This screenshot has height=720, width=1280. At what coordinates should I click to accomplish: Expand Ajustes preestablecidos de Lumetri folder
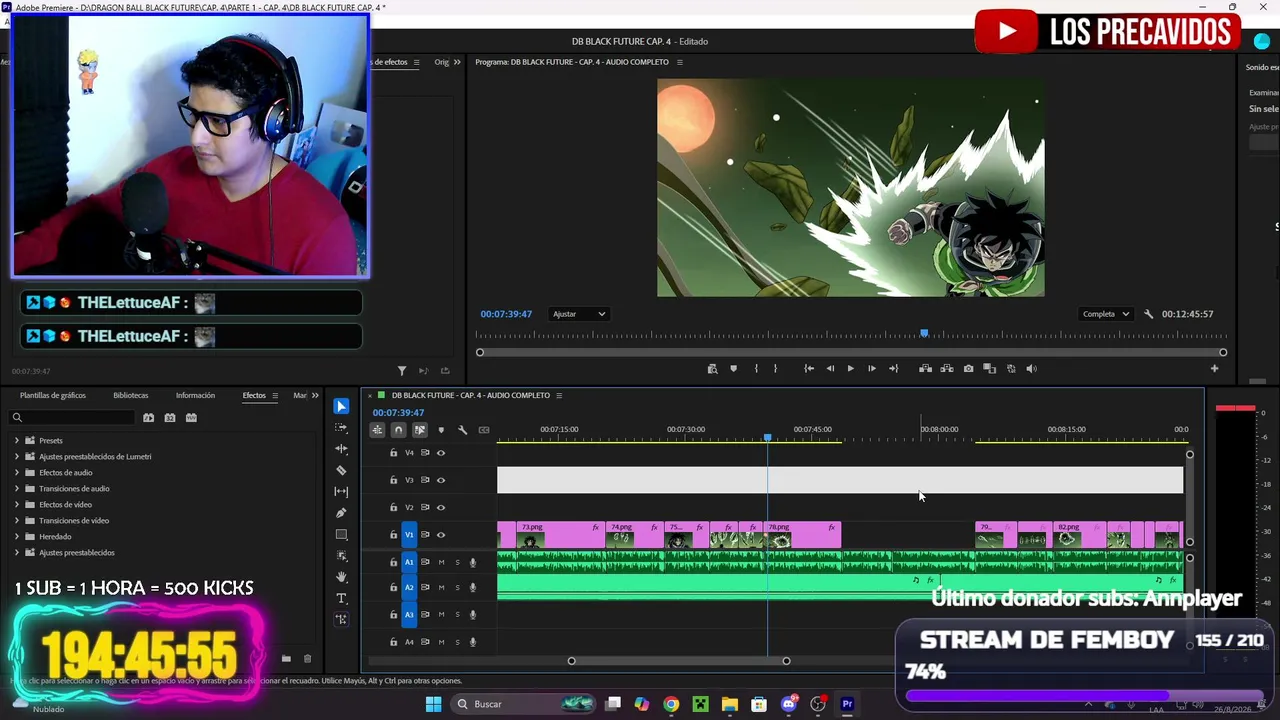(x=16, y=457)
